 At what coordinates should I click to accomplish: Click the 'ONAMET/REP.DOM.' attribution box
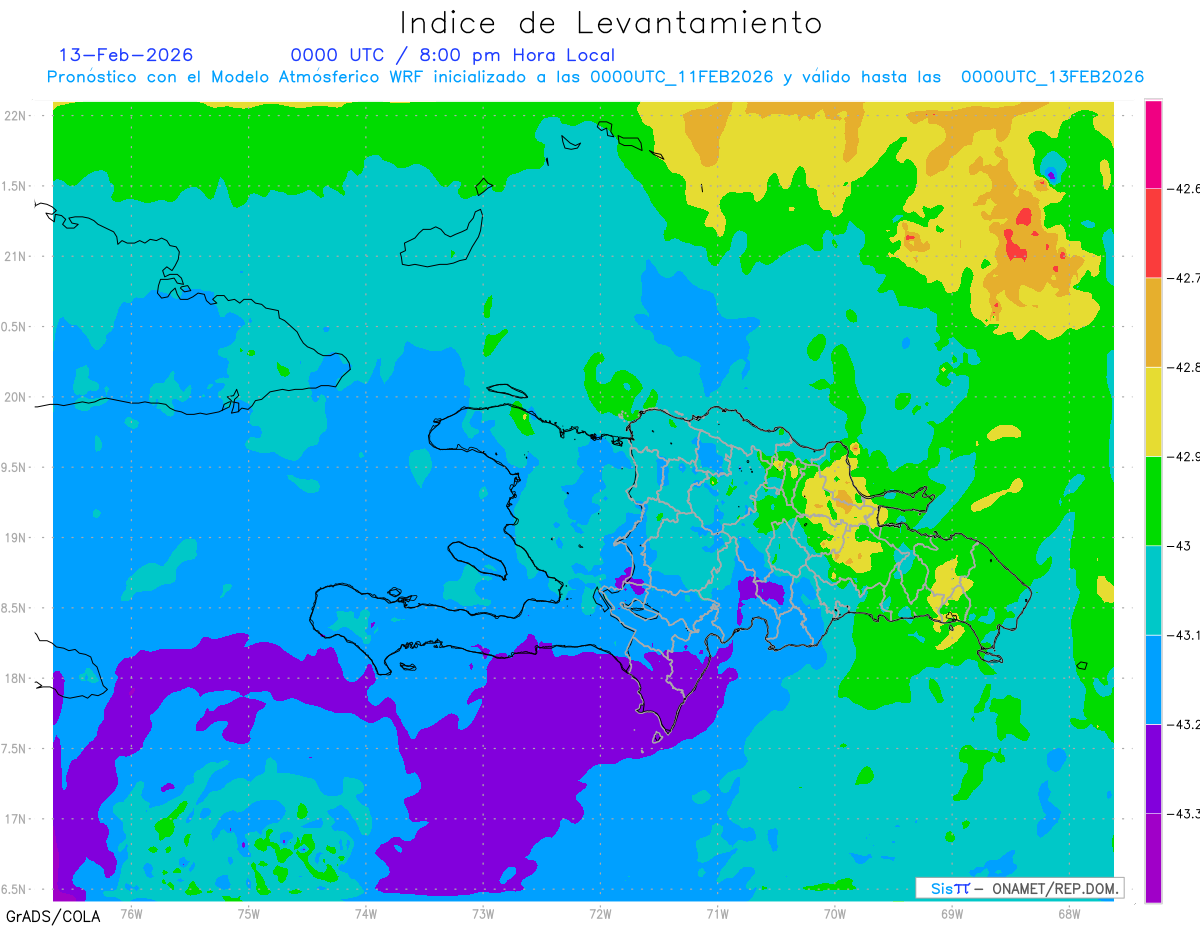click(x=1019, y=888)
